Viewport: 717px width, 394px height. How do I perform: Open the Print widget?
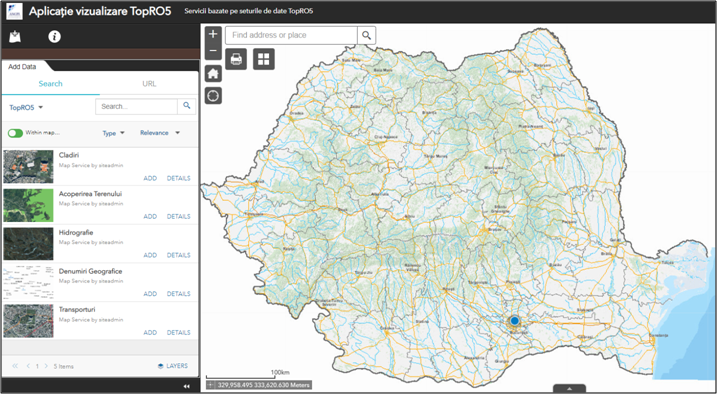[236, 59]
